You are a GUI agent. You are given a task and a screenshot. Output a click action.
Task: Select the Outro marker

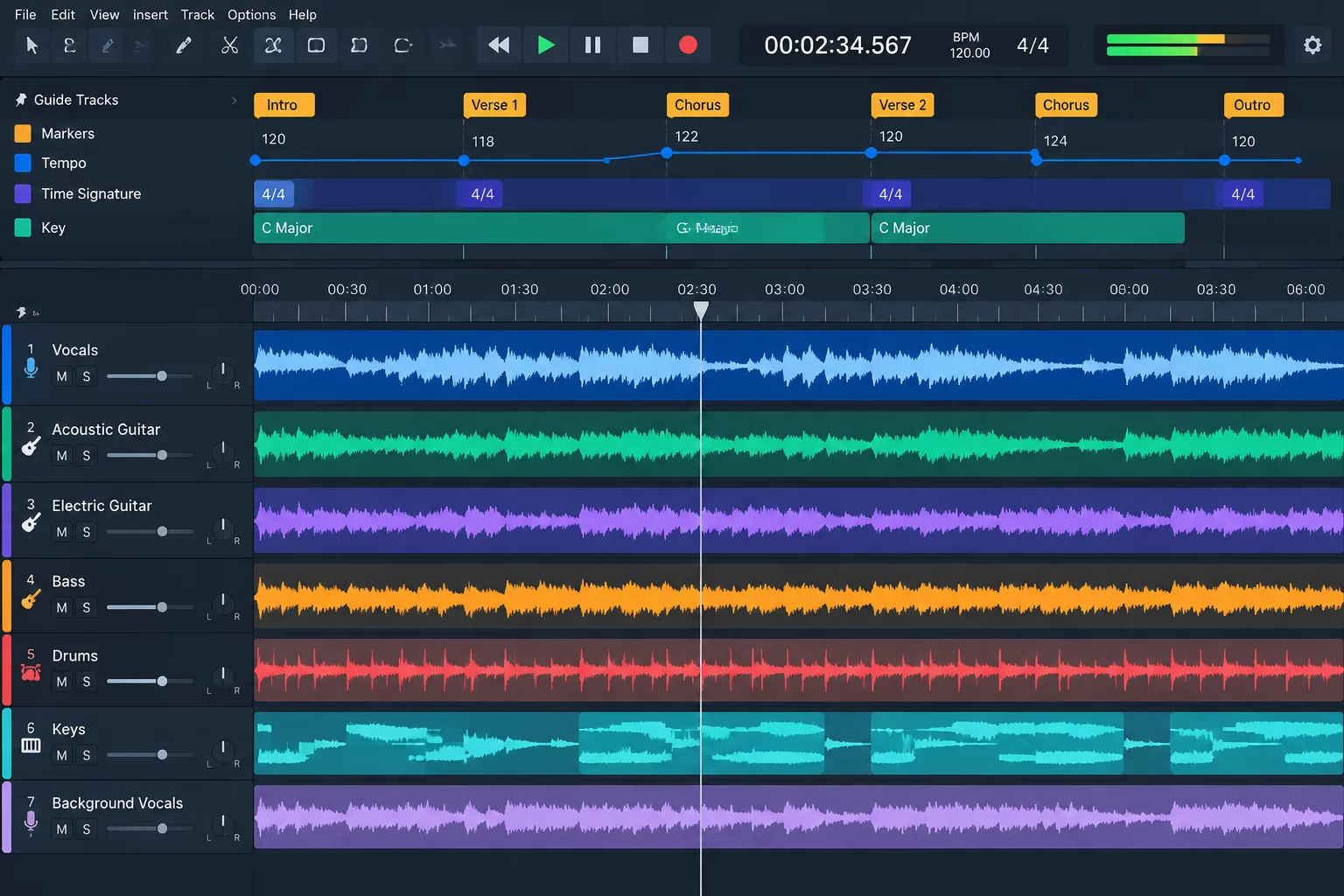pyautogui.click(x=1252, y=105)
